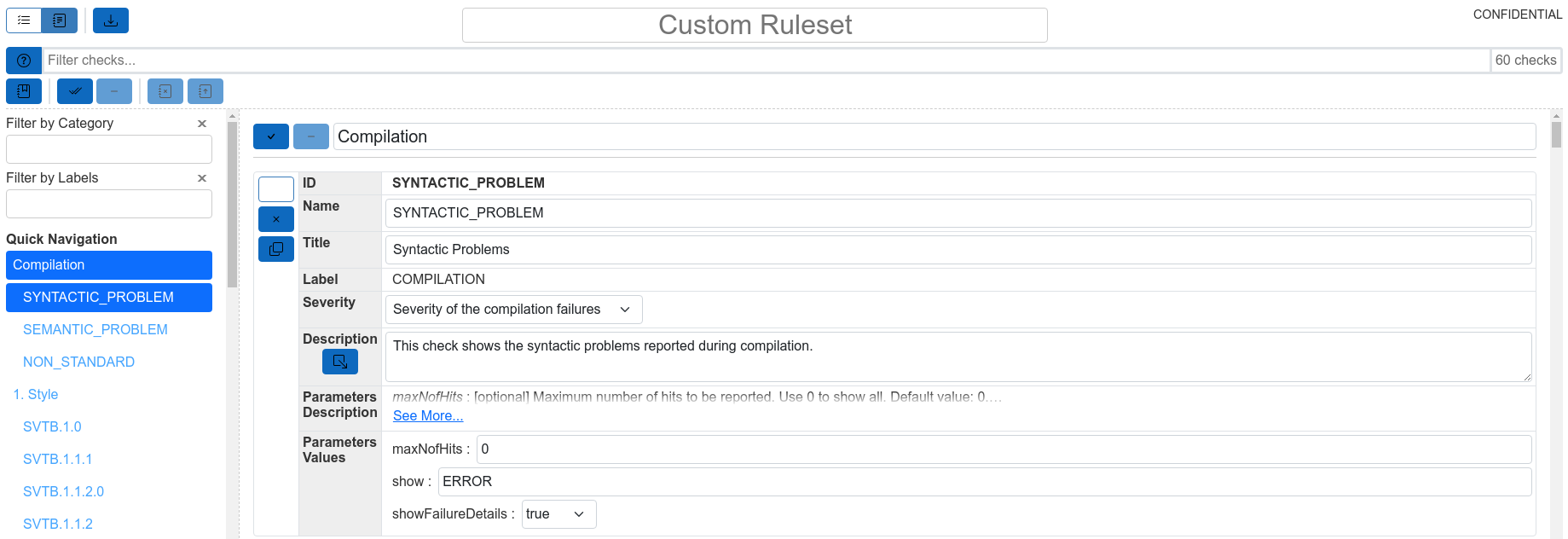Navigate to SEMANTIC_PROBLEM check

(95, 329)
